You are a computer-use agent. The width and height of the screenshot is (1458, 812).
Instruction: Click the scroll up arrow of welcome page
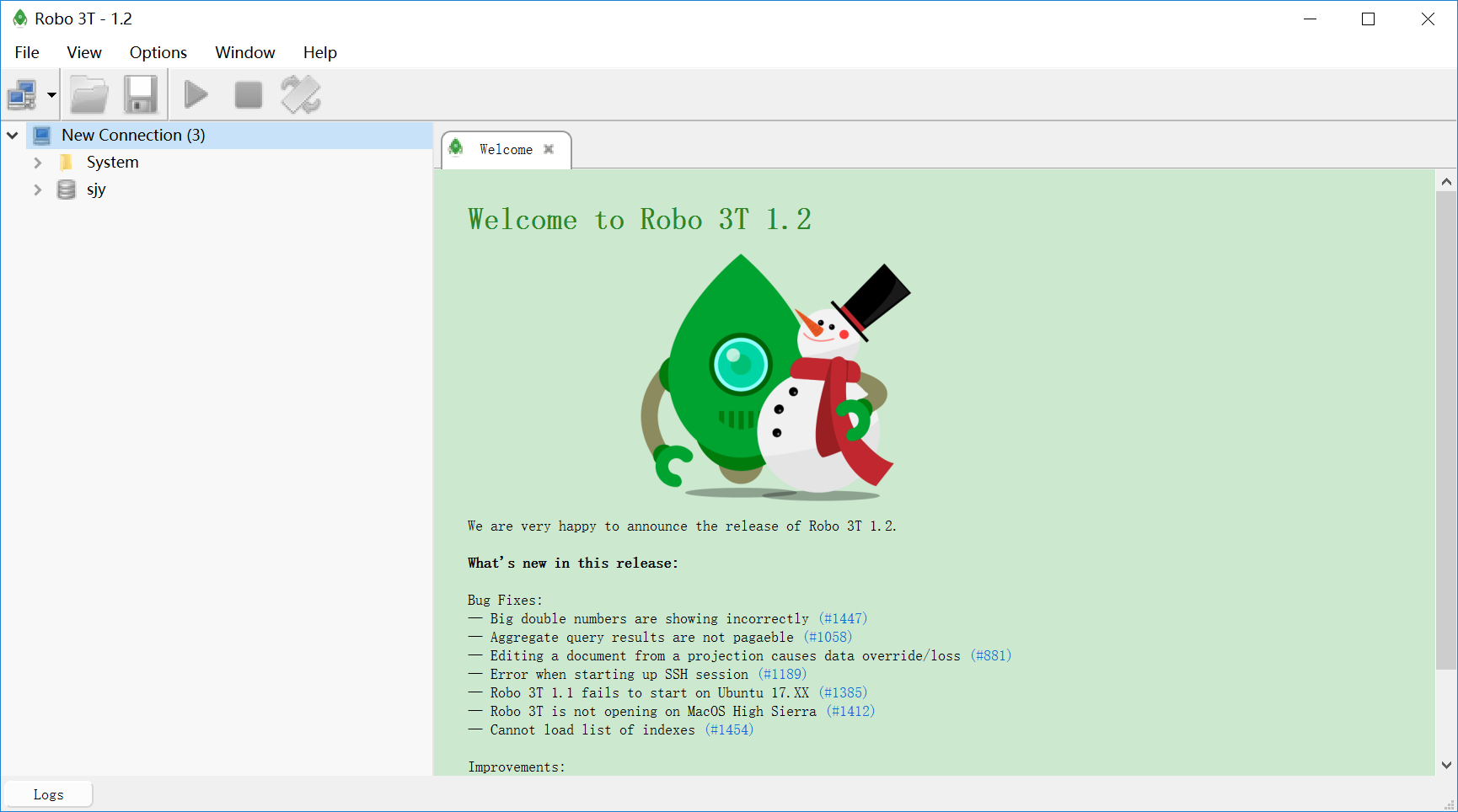tap(1446, 181)
